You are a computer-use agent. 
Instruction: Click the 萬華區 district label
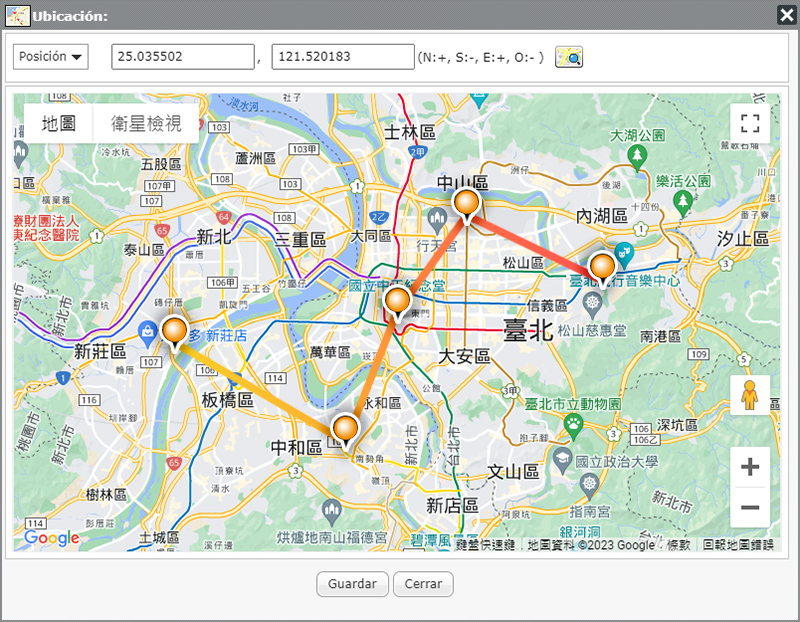(330, 352)
